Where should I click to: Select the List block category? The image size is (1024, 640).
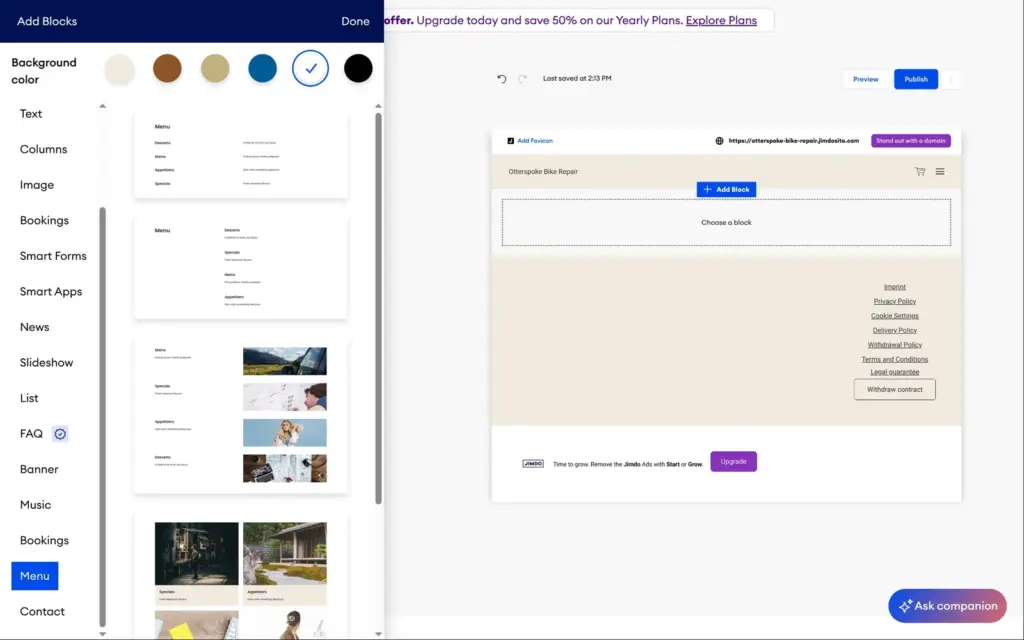29,398
